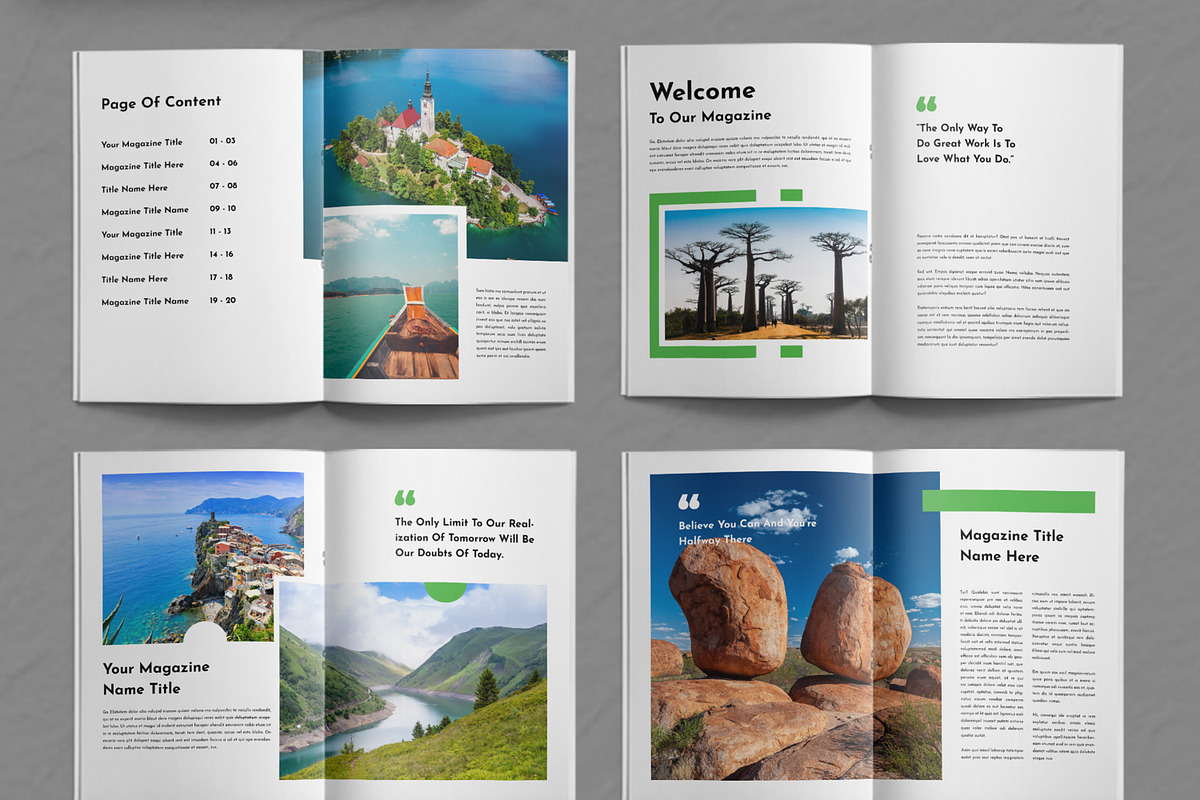Click the "09 - 10" page range
The height and width of the screenshot is (800, 1200).
point(222,208)
